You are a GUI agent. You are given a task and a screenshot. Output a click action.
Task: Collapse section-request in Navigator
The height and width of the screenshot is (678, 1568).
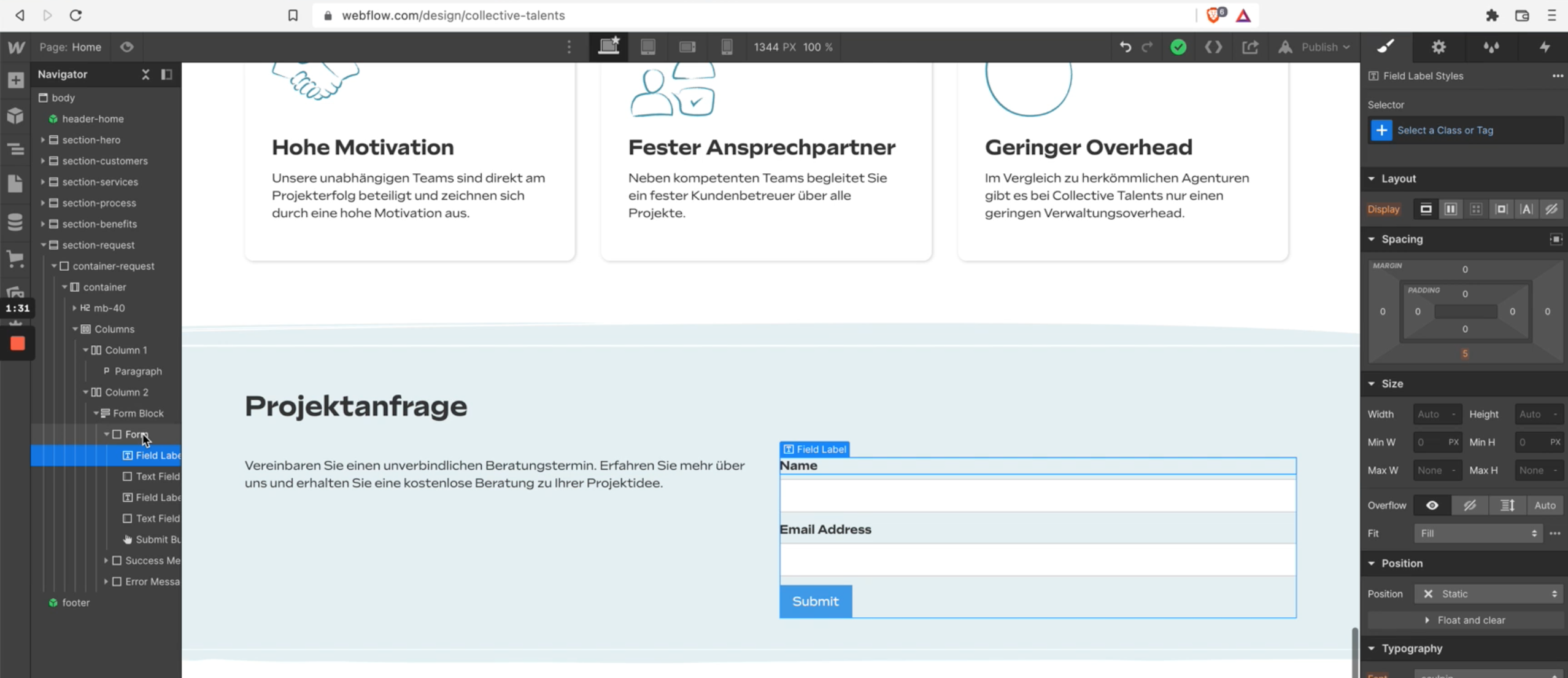(43, 245)
